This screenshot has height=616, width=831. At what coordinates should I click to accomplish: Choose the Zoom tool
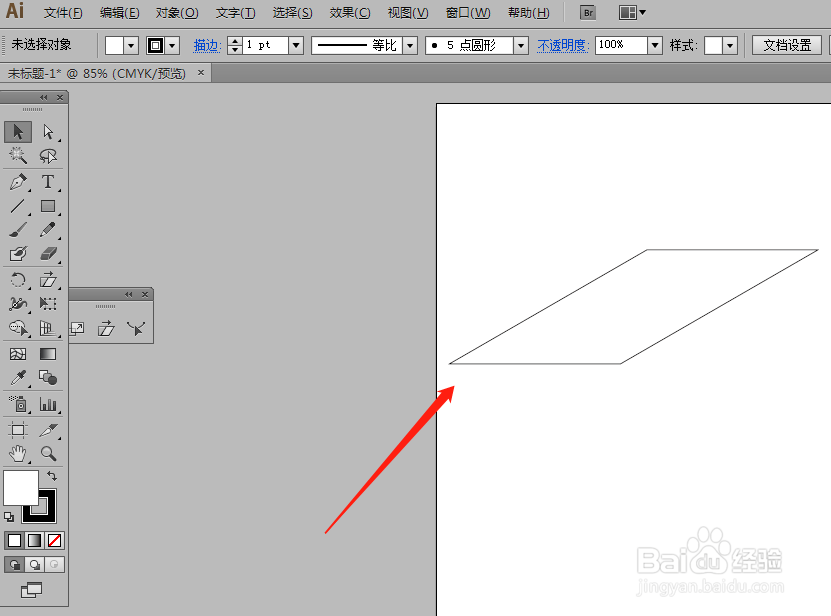click(x=48, y=454)
